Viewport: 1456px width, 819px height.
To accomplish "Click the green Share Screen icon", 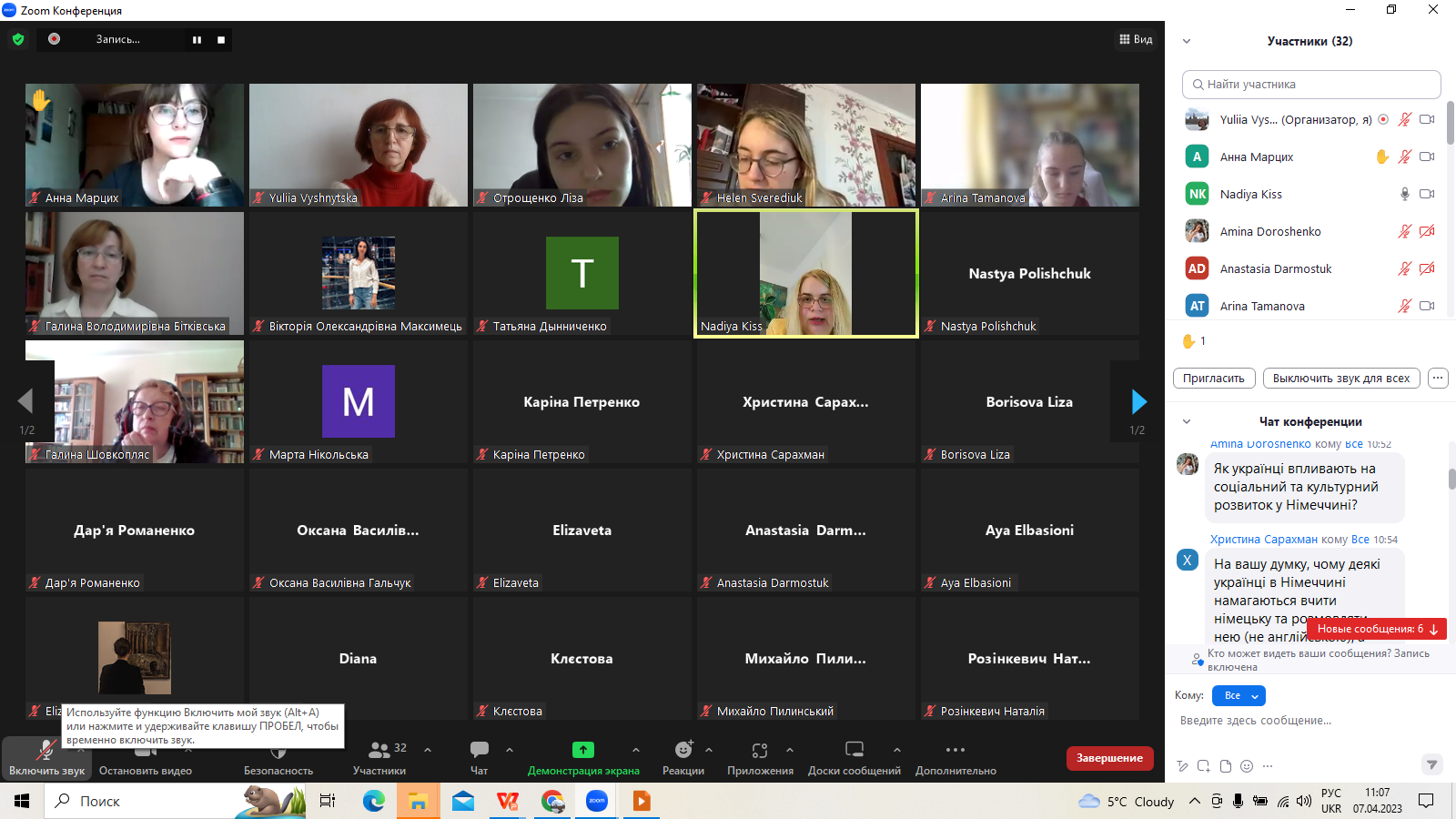I will click(x=582, y=750).
